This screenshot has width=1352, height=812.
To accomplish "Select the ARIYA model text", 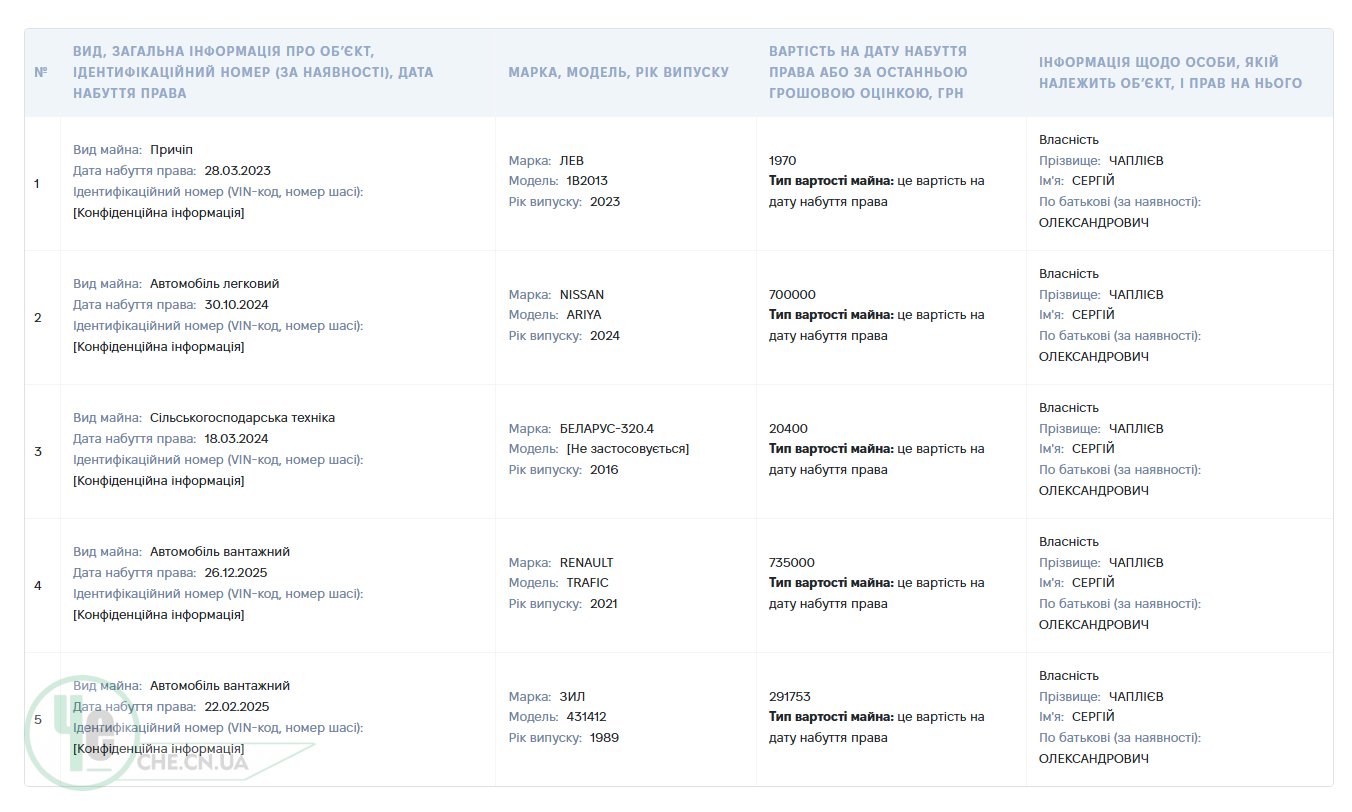I will tap(585, 314).
